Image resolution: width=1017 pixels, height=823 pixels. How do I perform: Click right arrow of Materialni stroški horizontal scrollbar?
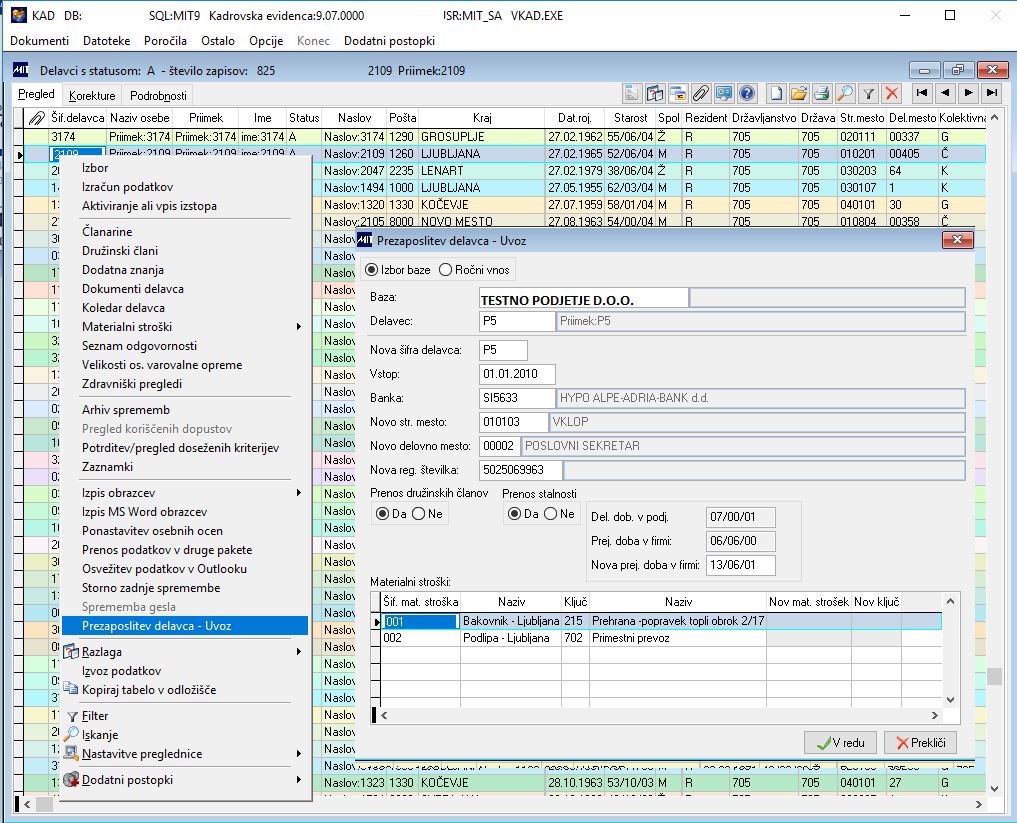click(x=935, y=715)
